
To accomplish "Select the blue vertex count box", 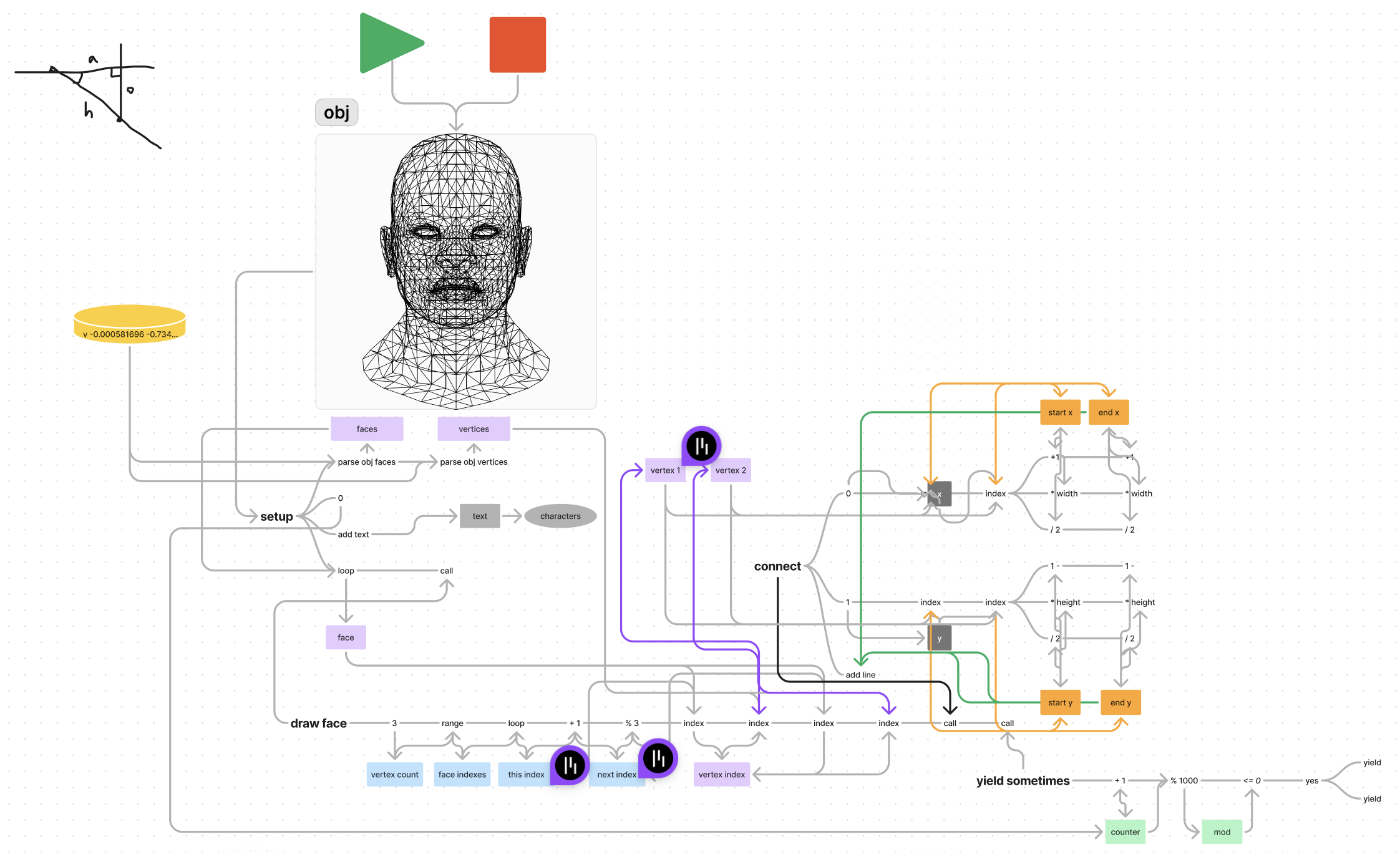I will click(394, 774).
